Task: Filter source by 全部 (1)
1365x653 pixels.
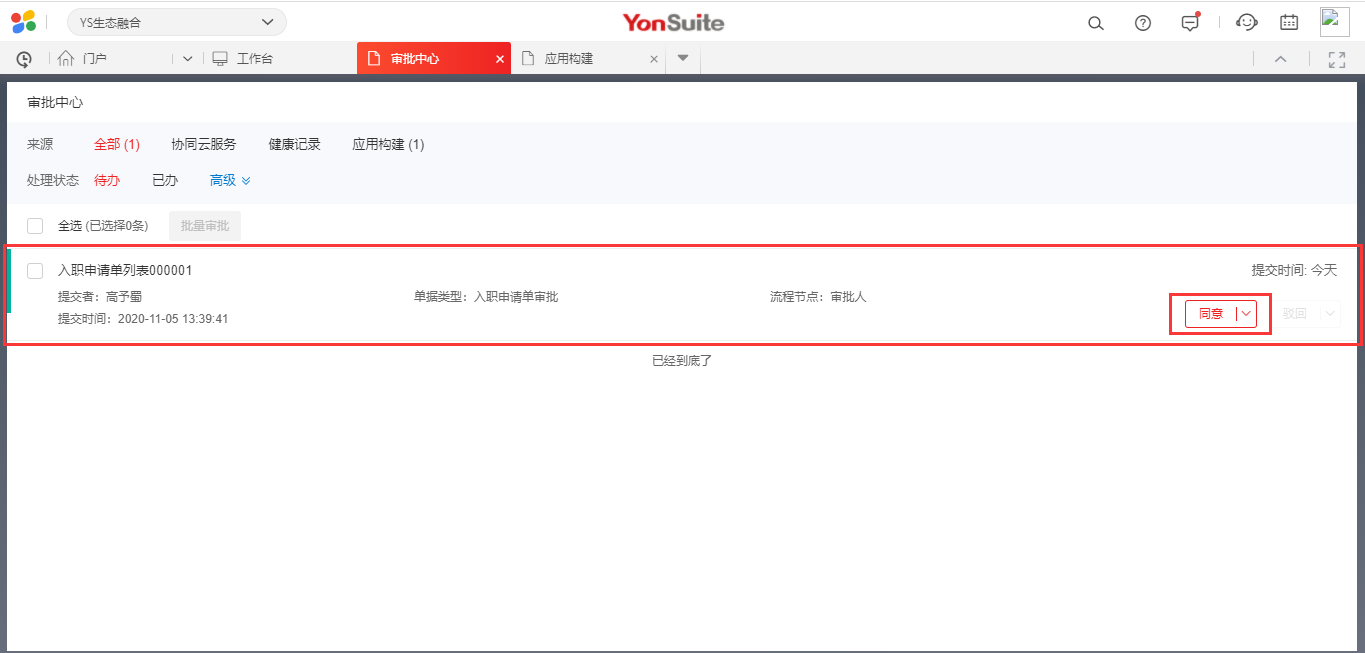Action: 117,144
